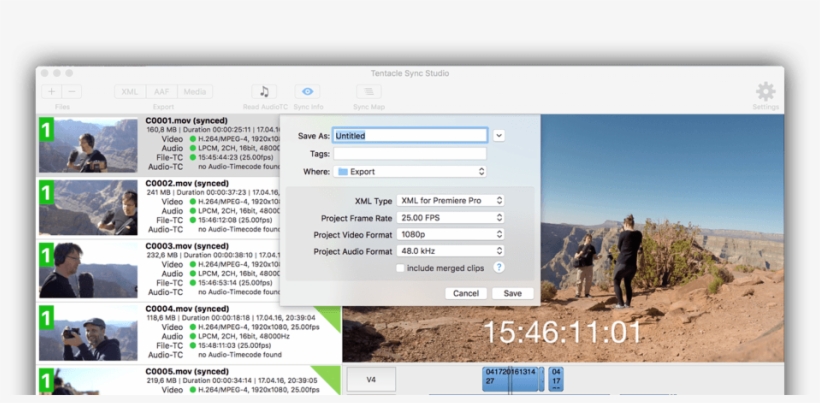Click the green corner flag on C0005
The width and height of the screenshot is (820, 403).
point(331,377)
